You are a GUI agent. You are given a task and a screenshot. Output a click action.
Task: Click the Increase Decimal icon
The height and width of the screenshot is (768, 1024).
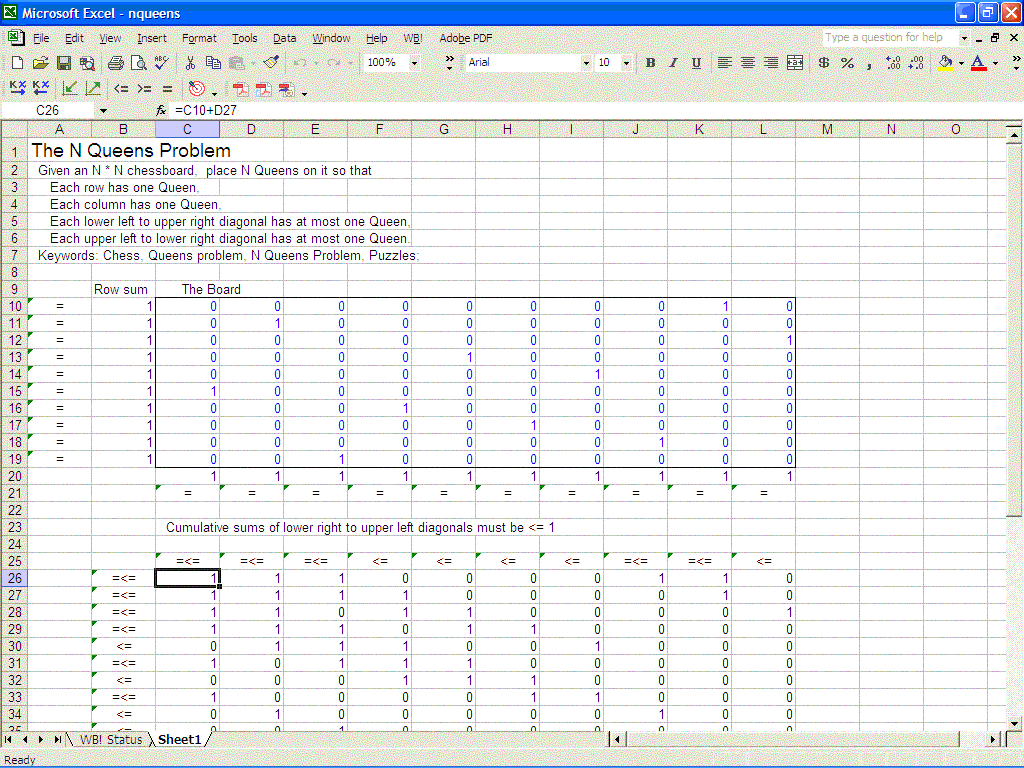point(893,63)
